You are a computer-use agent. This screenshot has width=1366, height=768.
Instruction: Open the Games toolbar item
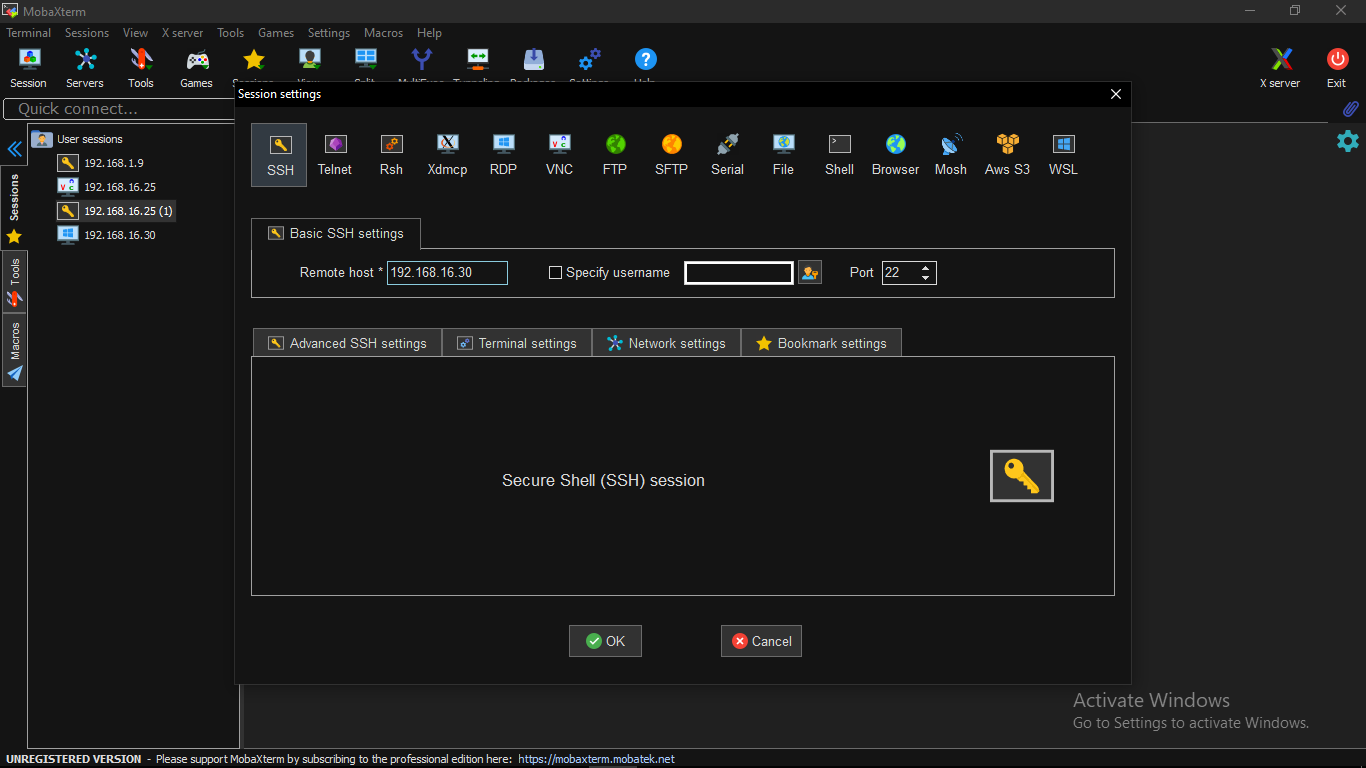196,68
